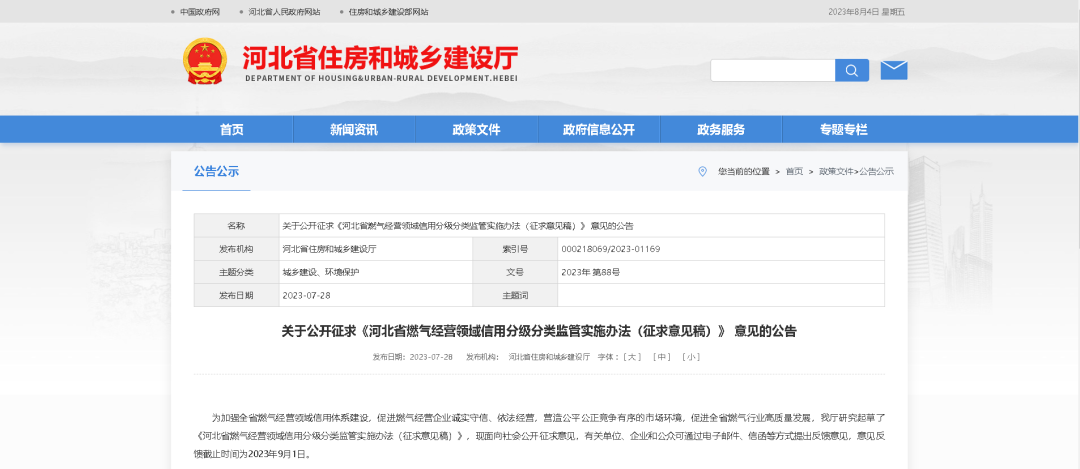This screenshot has width=1080, height=469.
Task: Set font size to 大 (large)
Action: [632, 357]
